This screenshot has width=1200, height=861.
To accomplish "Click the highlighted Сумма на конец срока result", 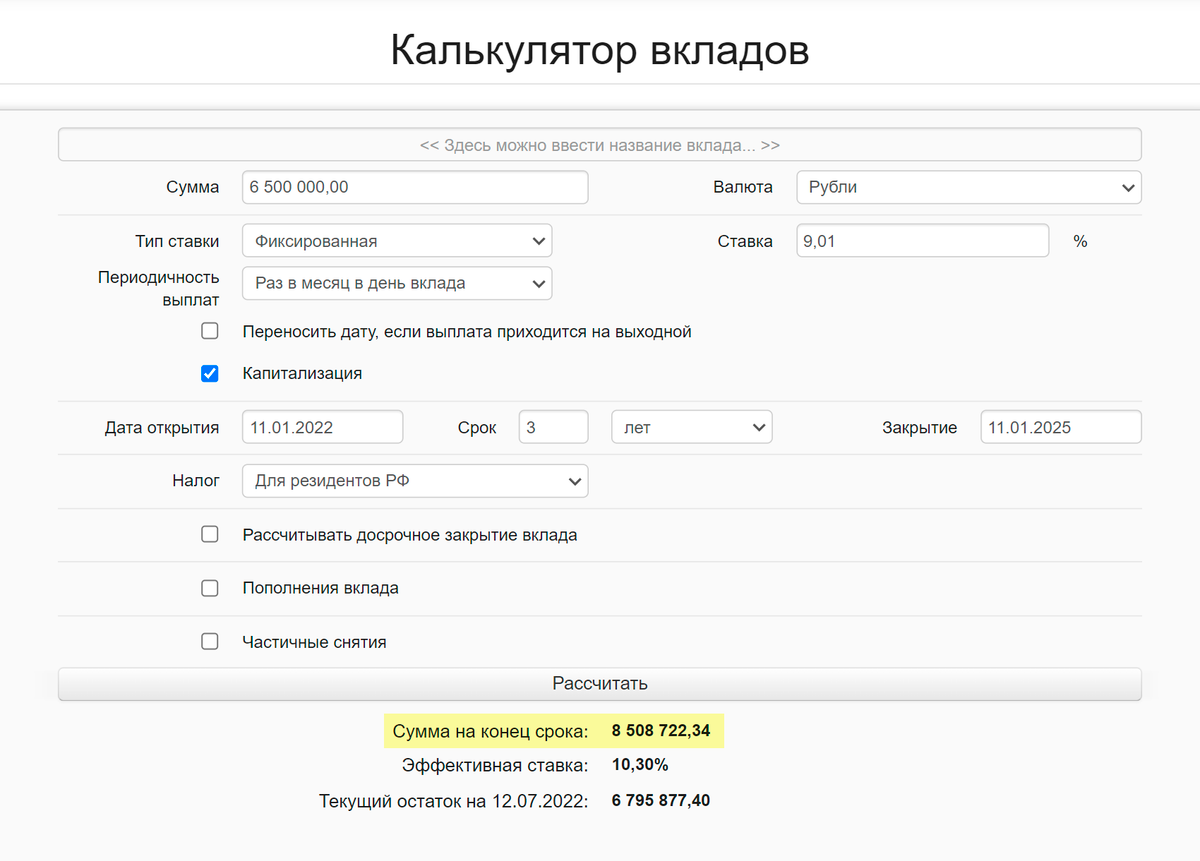I will pos(553,731).
